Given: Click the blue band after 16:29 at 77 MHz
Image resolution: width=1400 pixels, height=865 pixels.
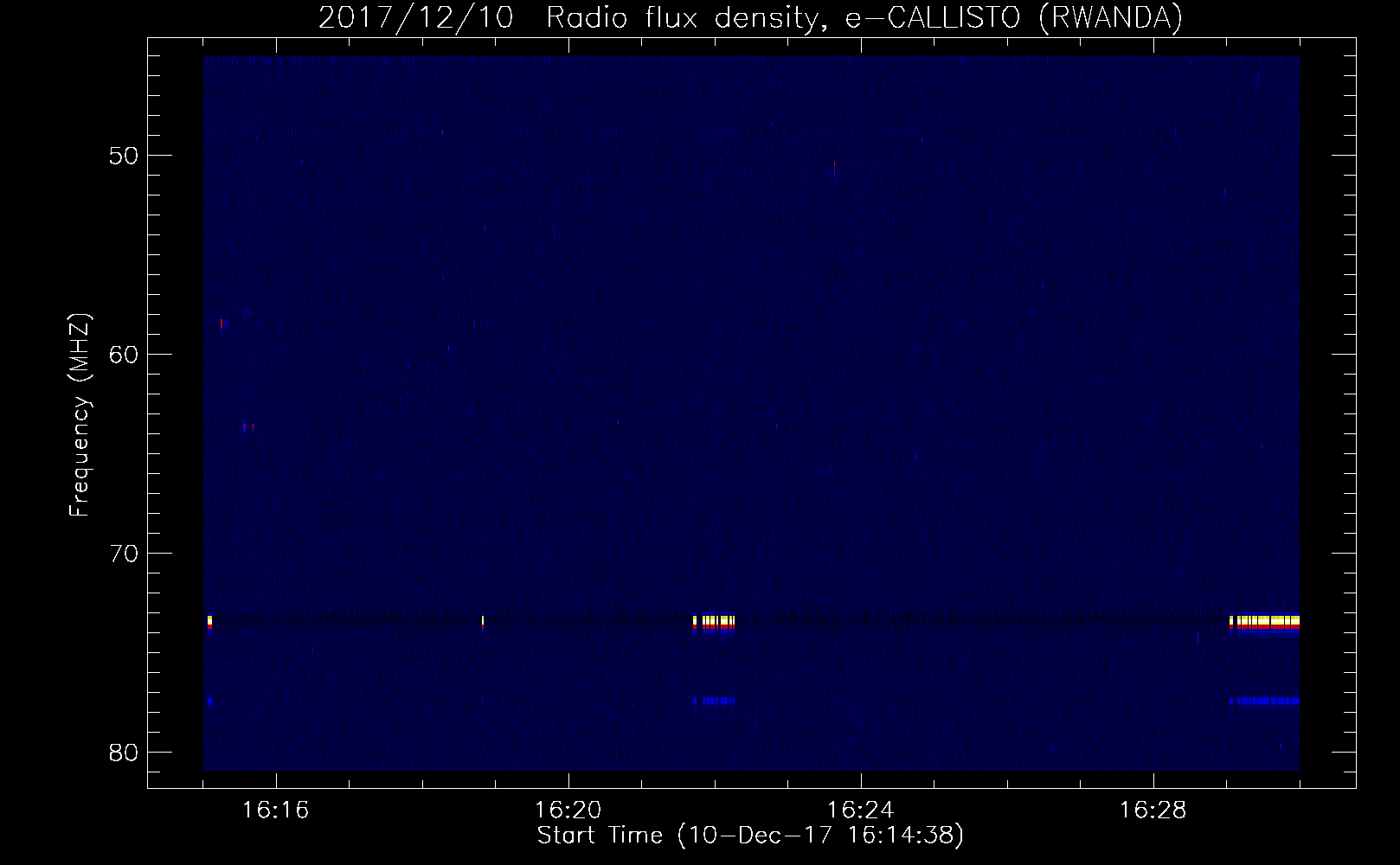Looking at the screenshot, I should [1264, 701].
